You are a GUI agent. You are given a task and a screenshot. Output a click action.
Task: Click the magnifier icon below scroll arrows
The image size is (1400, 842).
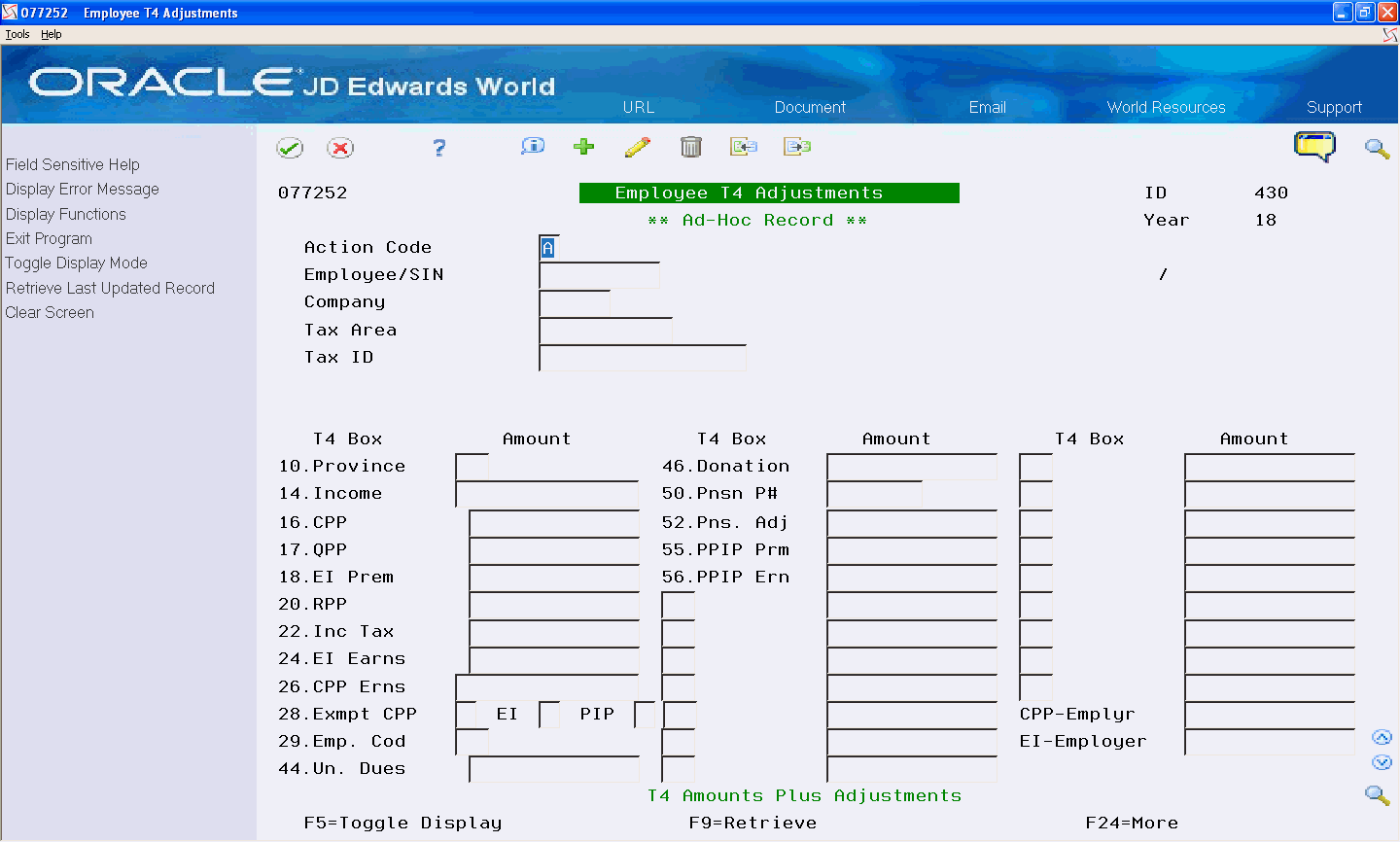click(1377, 795)
